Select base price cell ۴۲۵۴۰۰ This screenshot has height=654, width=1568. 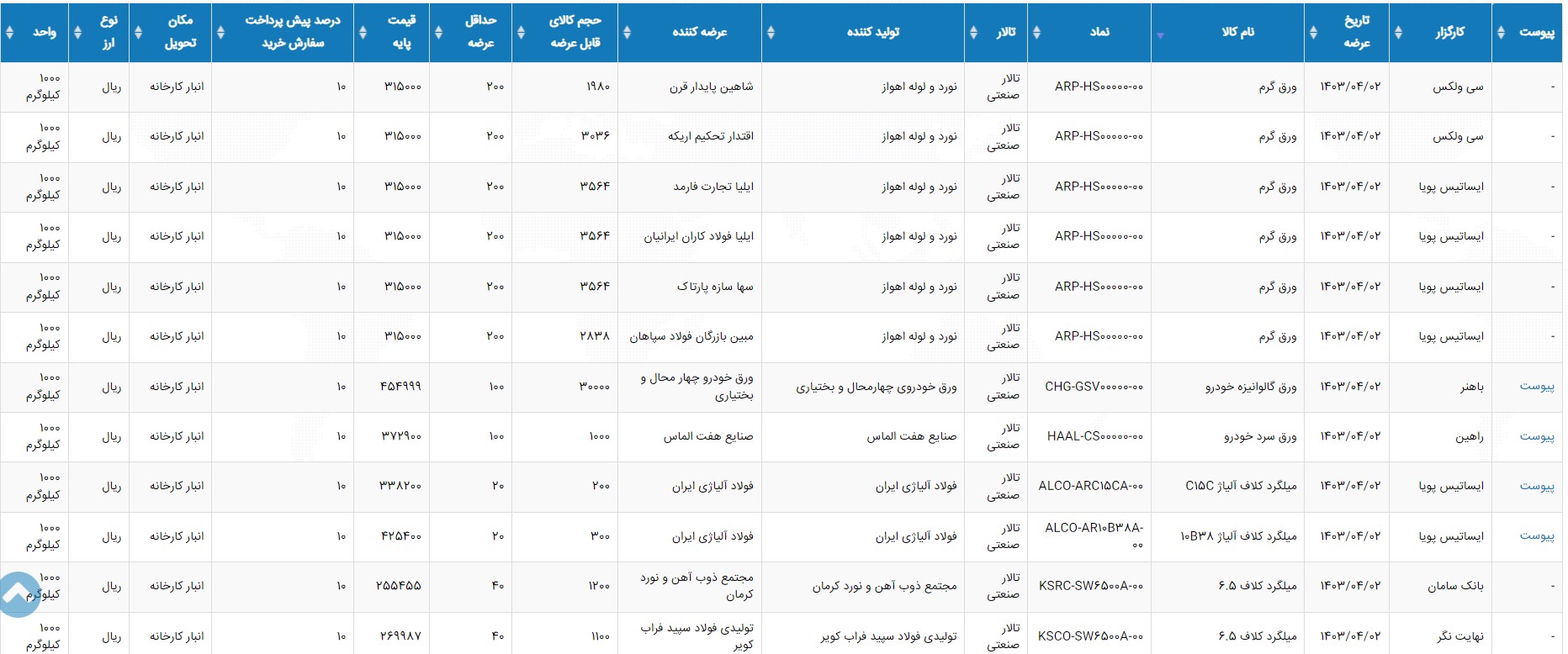tap(401, 536)
